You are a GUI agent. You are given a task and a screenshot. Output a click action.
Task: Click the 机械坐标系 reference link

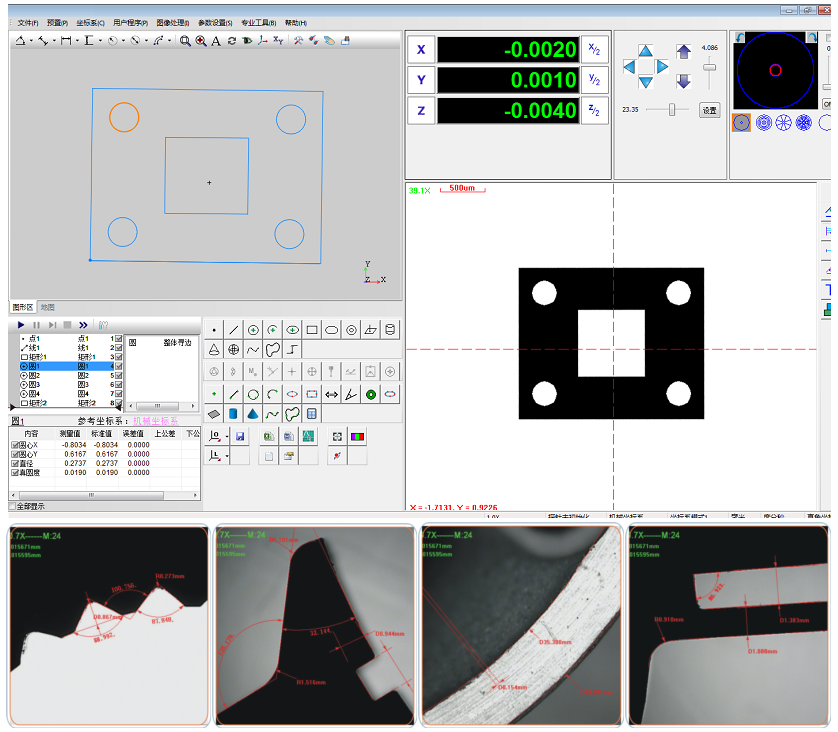pyautogui.click(x=155, y=421)
